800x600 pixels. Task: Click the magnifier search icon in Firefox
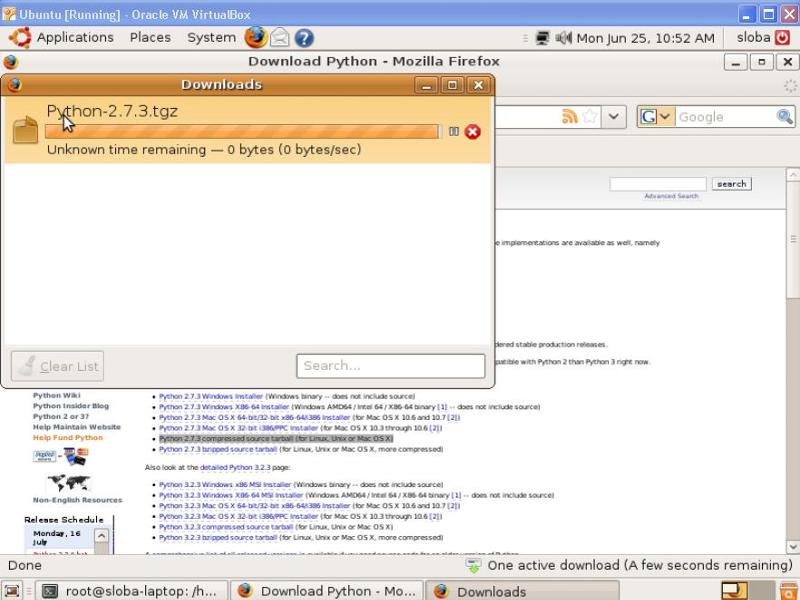click(785, 117)
